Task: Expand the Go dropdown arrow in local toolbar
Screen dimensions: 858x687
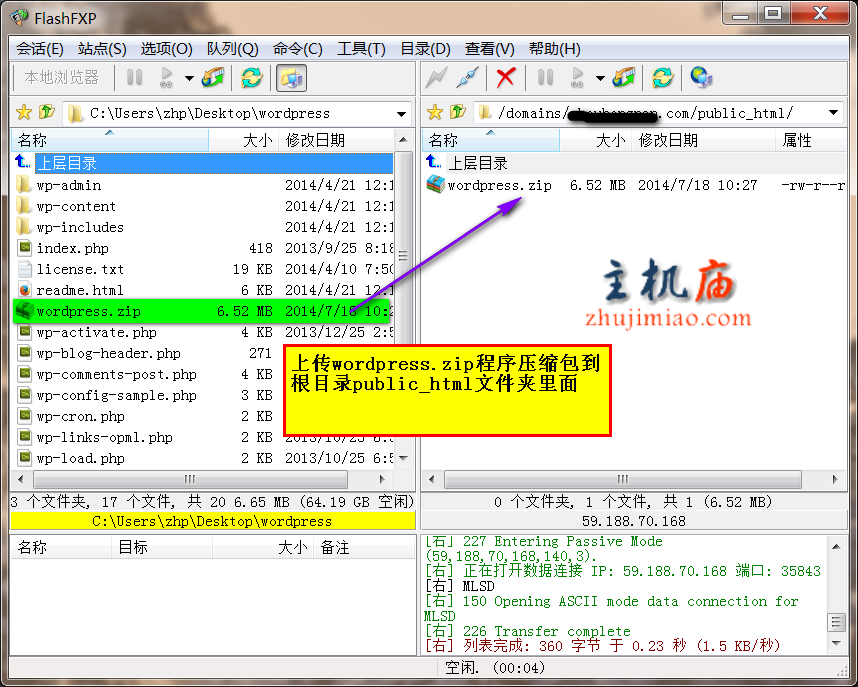Action: click(x=189, y=78)
